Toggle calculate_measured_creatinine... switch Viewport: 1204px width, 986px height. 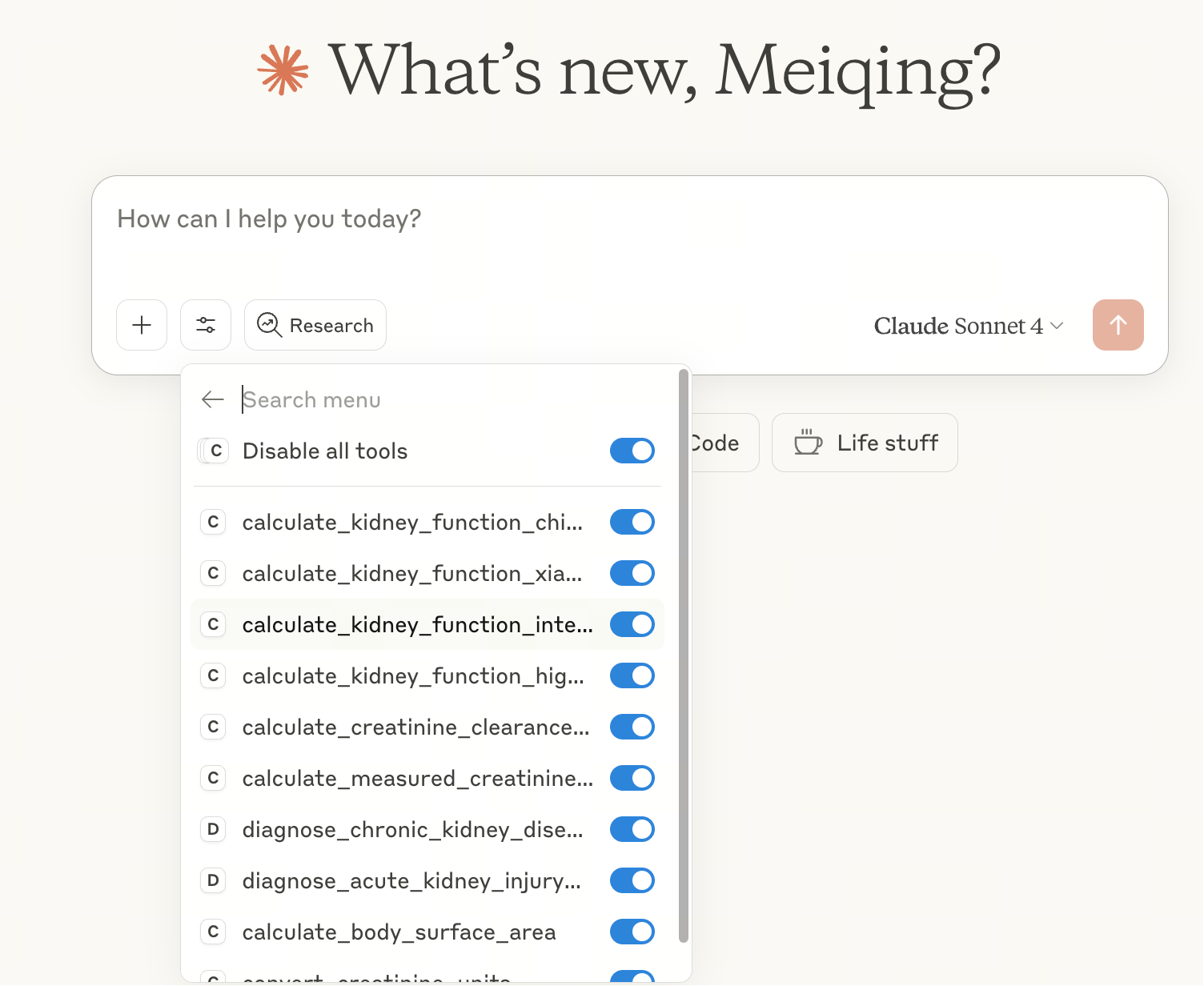point(632,778)
